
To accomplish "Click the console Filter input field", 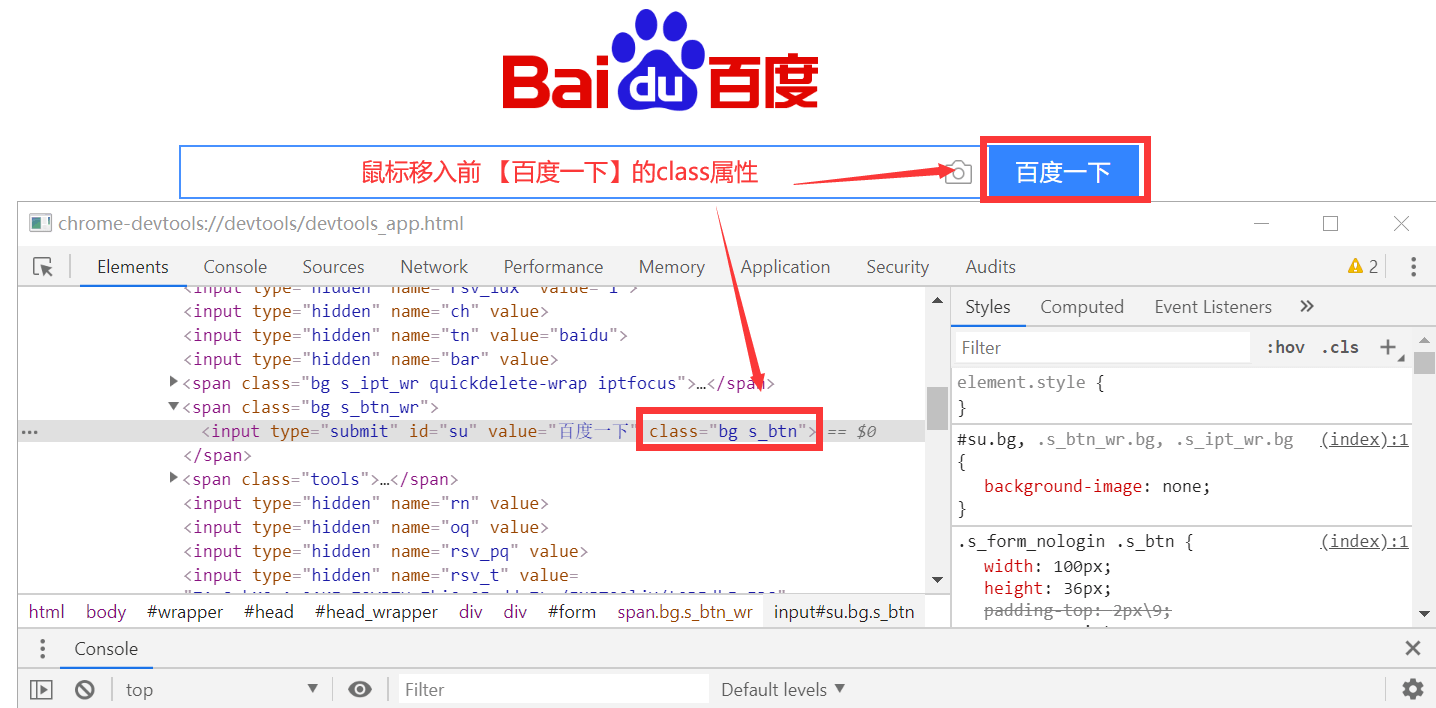I will [x=553, y=689].
